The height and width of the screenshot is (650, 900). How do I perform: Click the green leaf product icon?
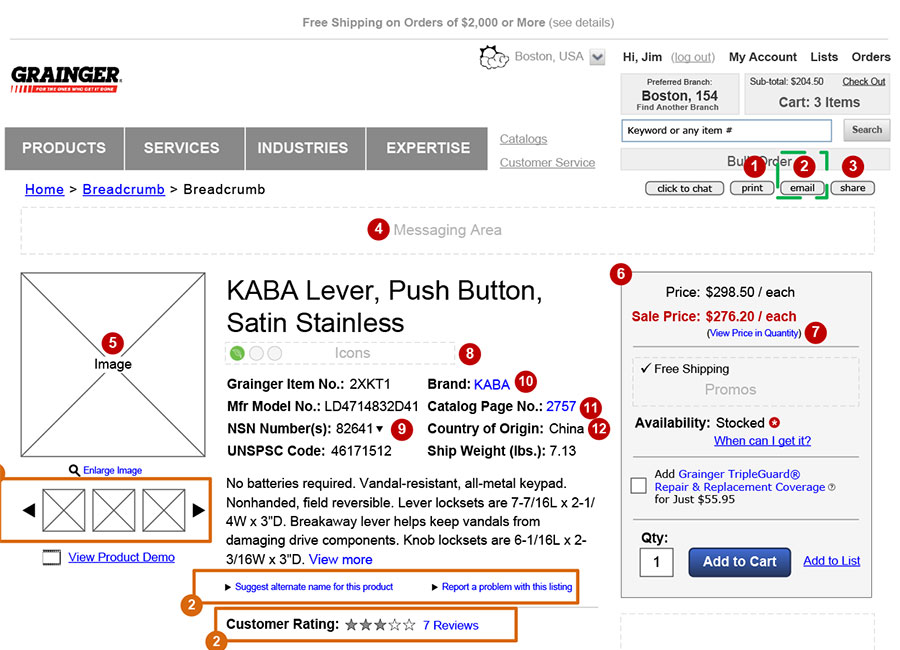tap(237, 353)
